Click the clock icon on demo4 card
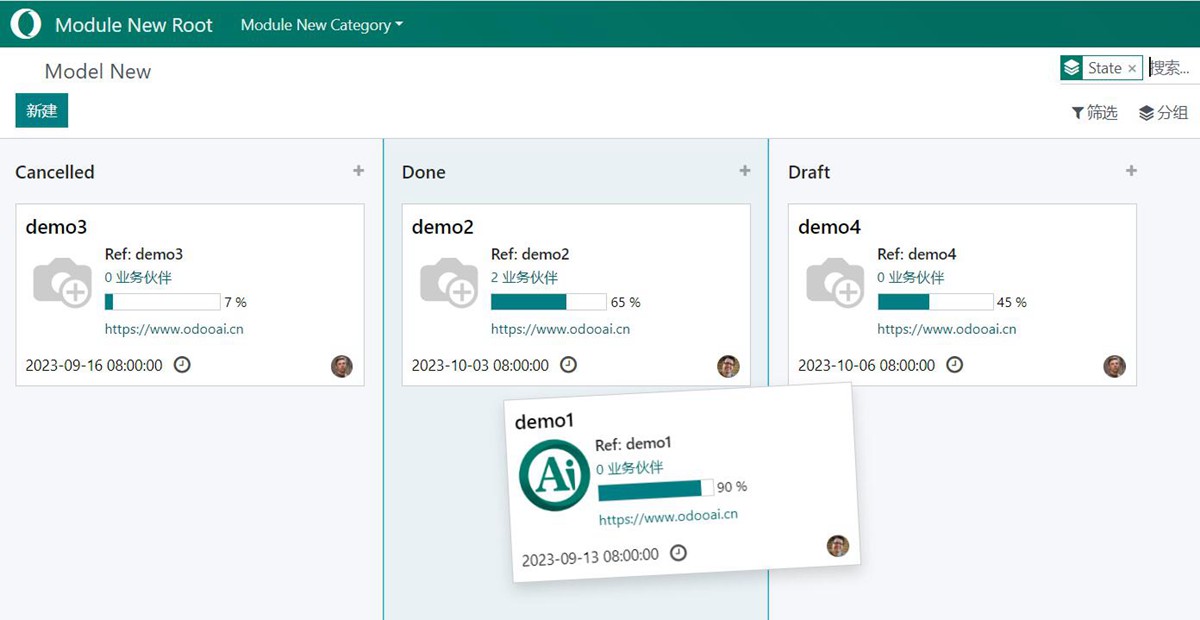This screenshot has width=1200, height=620. pyautogui.click(x=954, y=365)
